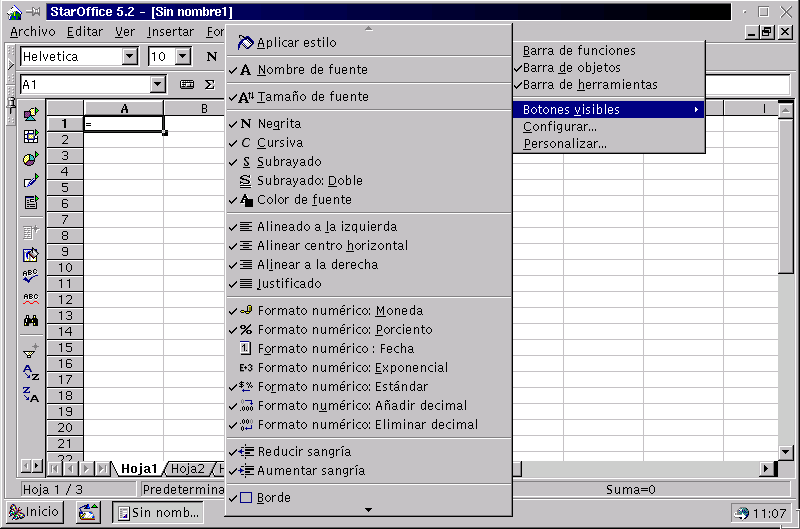Click the spellcheck ABC icon in left toolbar
Viewport: 800px width, 529px height.
[x=31, y=276]
